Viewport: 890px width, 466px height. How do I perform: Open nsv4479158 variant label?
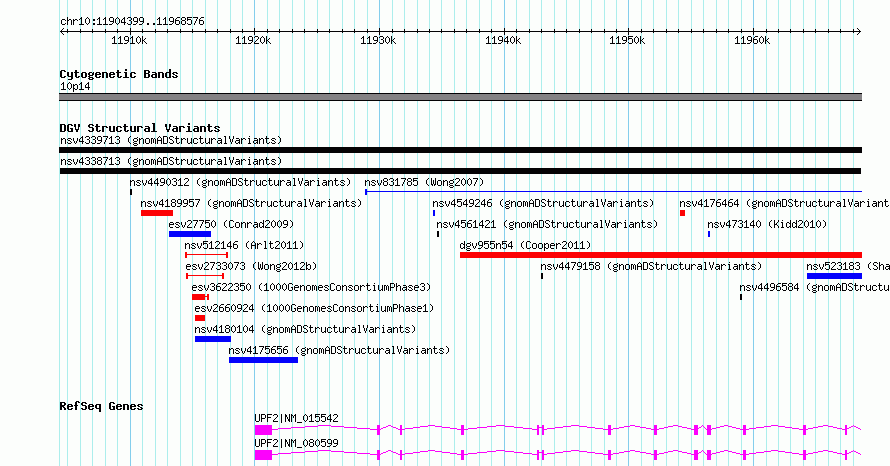point(650,266)
